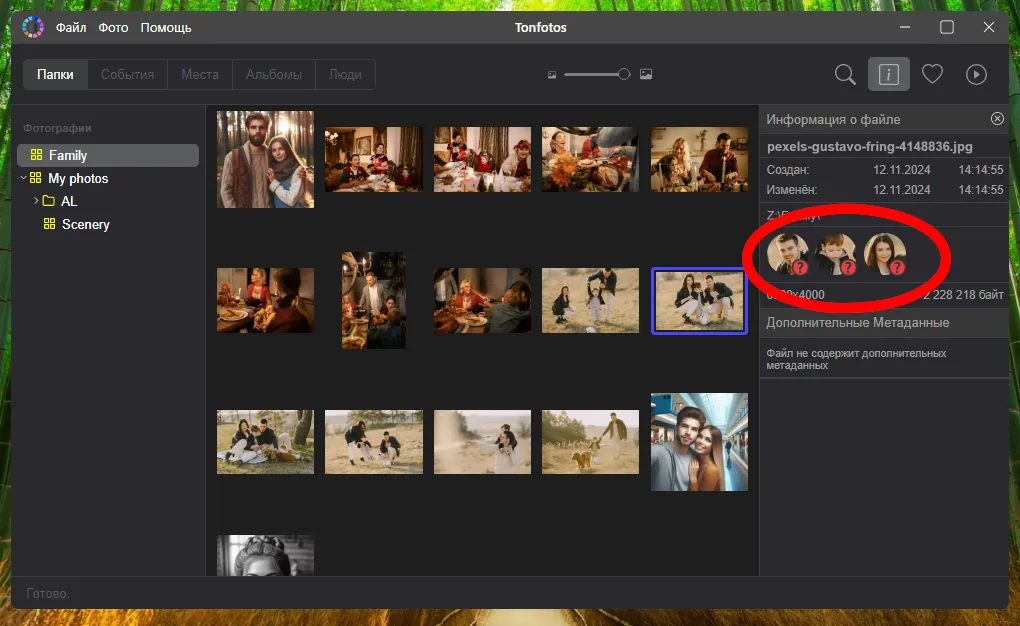Screen dimensions: 1020x626
Task: Click the large thumbnail size icon
Action: click(x=646, y=75)
